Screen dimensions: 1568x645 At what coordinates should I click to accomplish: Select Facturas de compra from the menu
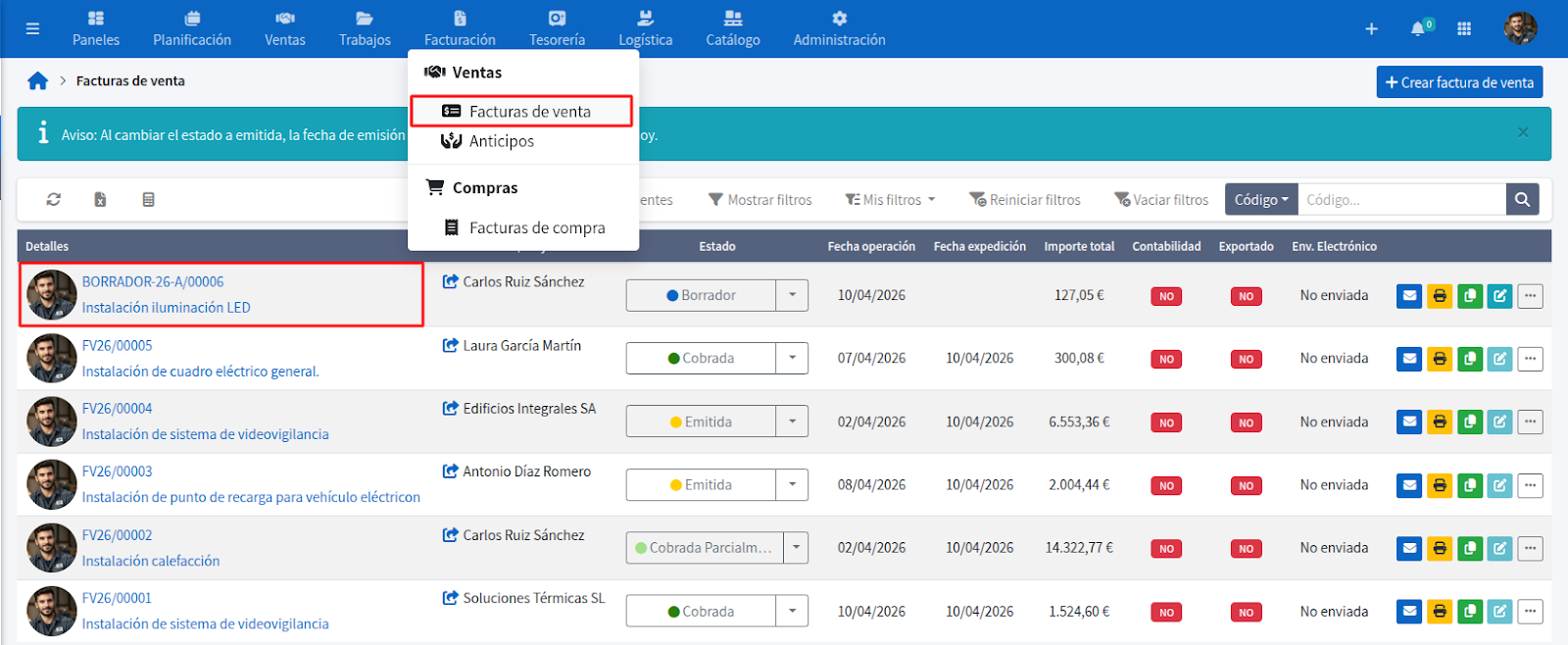click(x=536, y=227)
